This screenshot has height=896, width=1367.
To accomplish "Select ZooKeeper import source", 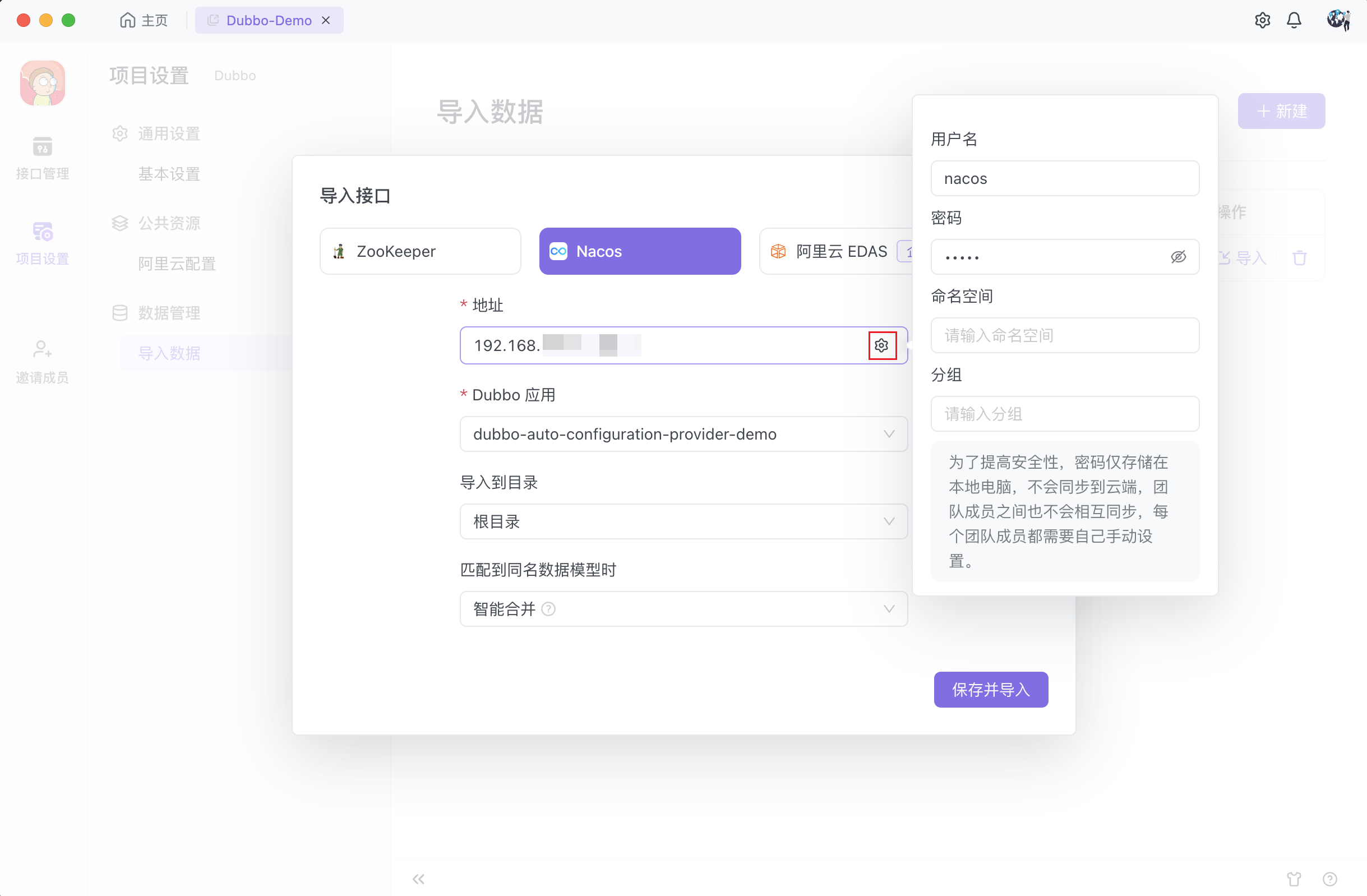I will click(x=420, y=252).
